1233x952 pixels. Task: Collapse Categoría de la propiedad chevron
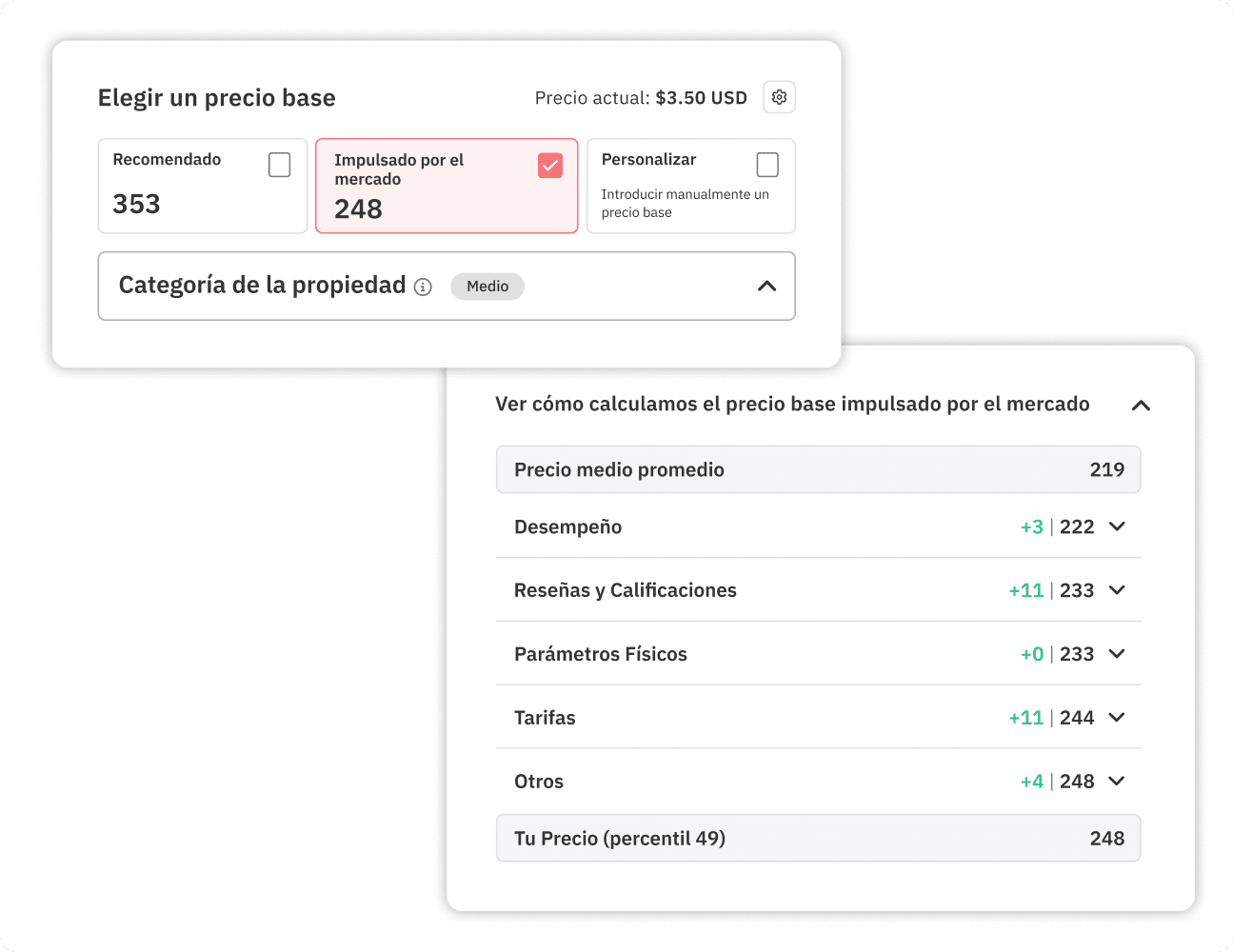click(x=766, y=287)
